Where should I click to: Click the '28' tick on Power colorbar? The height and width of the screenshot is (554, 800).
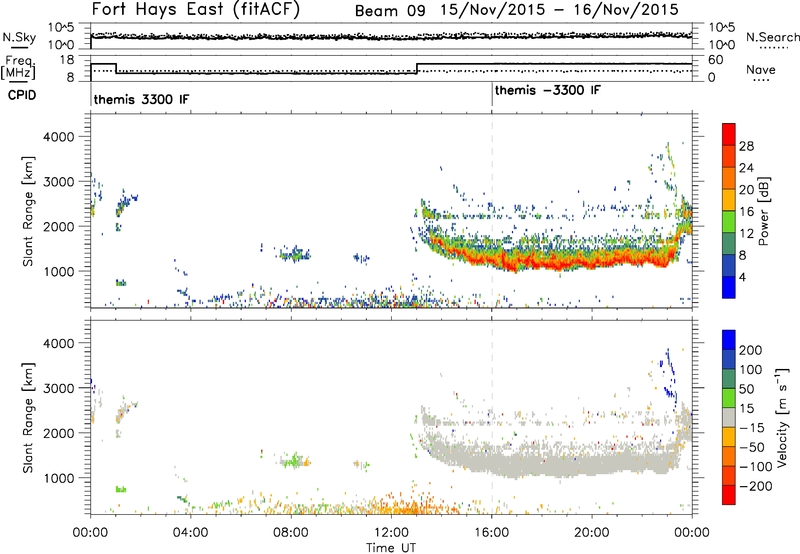tap(746, 146)
